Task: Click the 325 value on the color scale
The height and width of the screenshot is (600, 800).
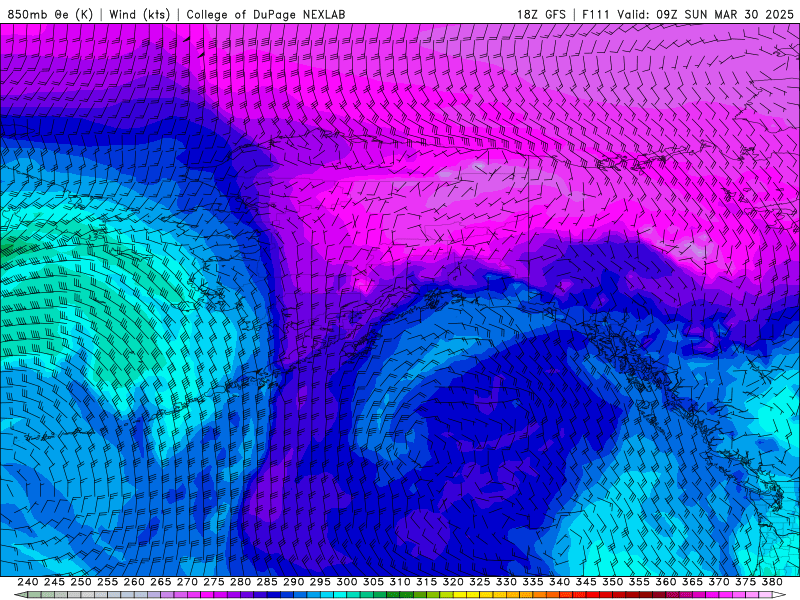Action: point(480,582)
